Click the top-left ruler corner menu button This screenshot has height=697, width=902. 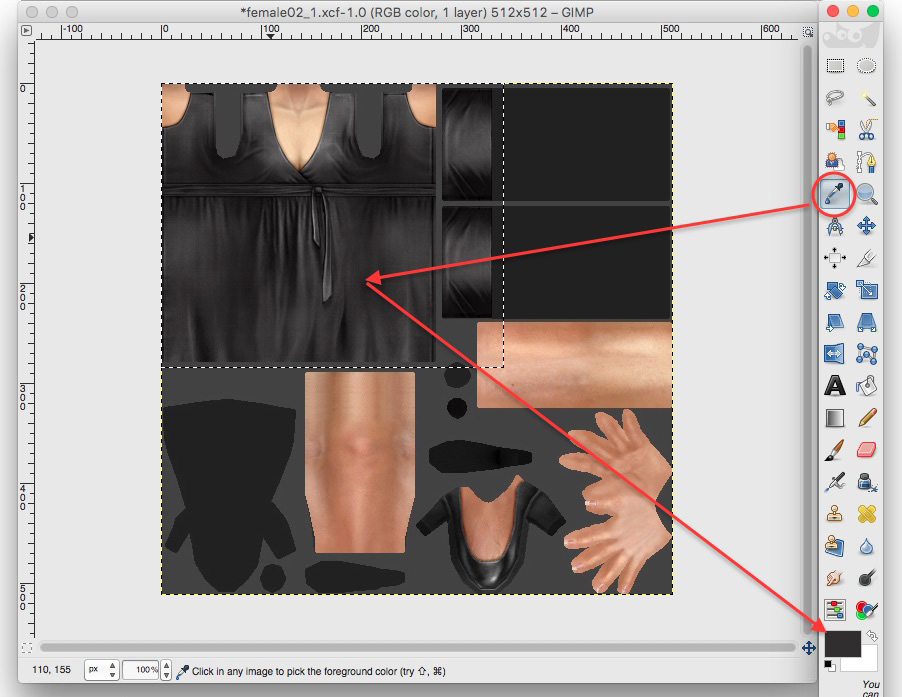pos(25,31)
